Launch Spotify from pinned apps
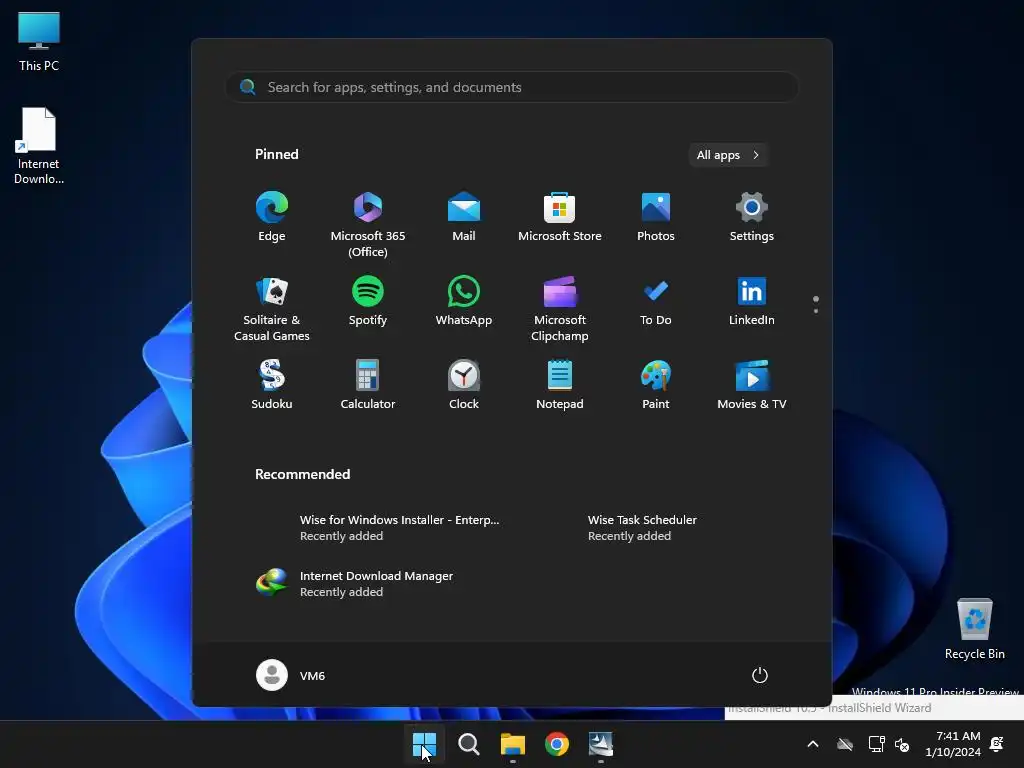The image size is (1024, 768). coord(368,302)
